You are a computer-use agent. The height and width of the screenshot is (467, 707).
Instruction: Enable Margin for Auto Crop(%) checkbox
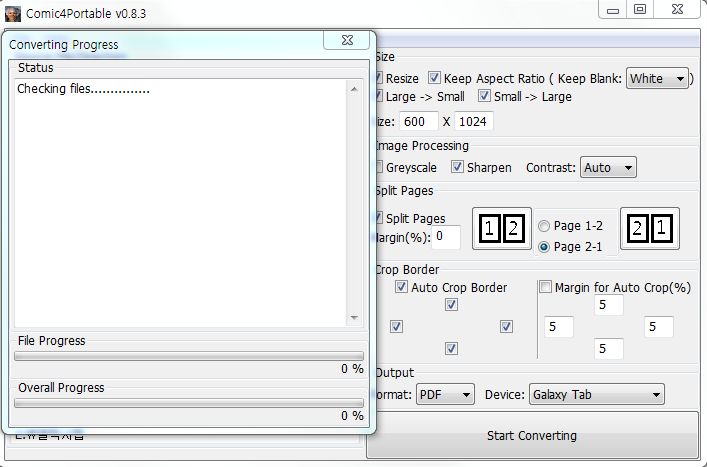[545, 287]
